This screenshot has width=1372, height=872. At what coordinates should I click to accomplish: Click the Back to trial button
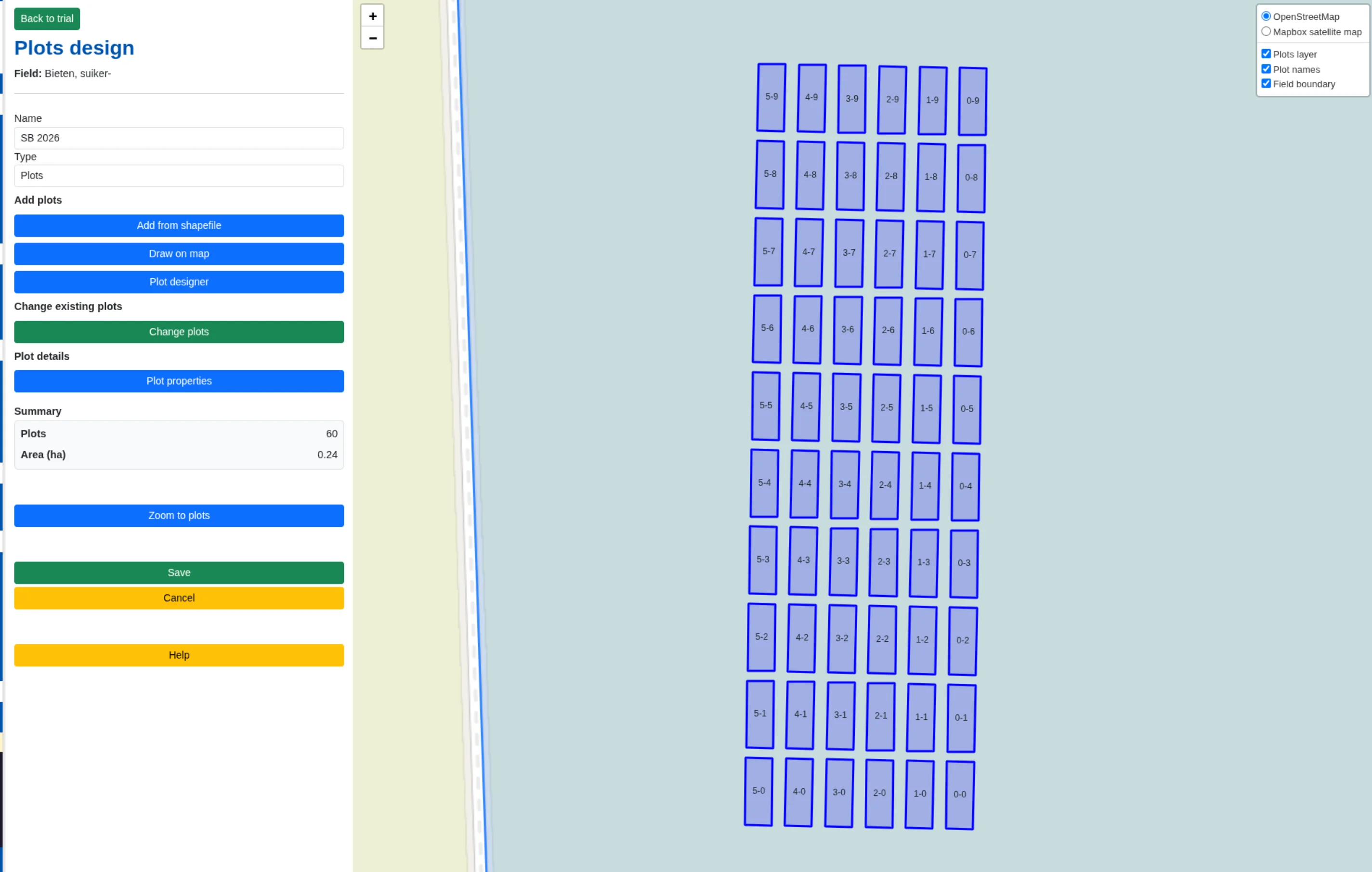pyautogui.click(x=47, y=18)
